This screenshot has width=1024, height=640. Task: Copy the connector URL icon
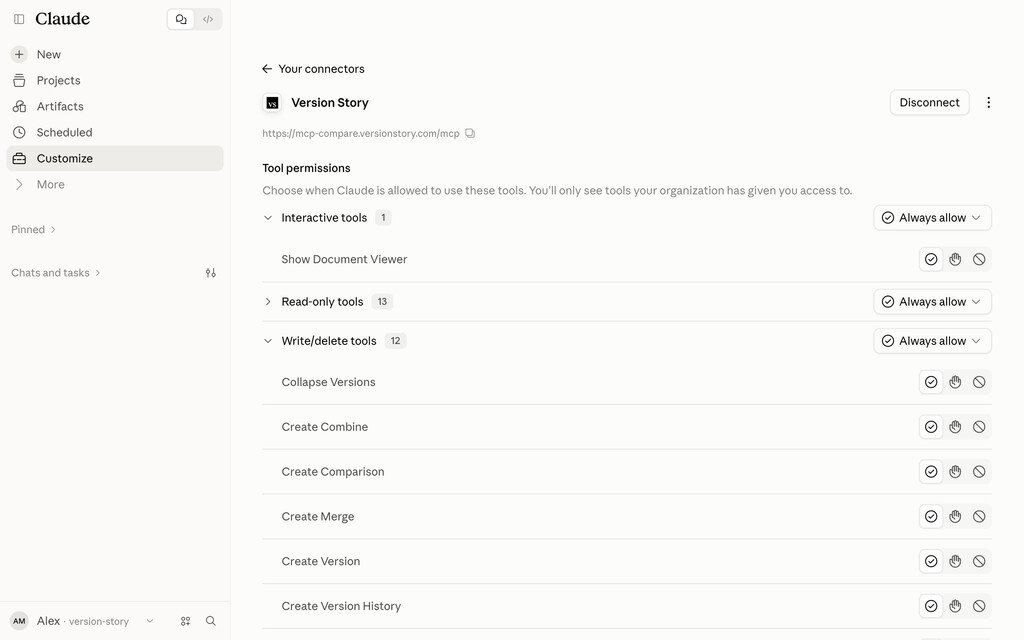(x=470, y=133)
